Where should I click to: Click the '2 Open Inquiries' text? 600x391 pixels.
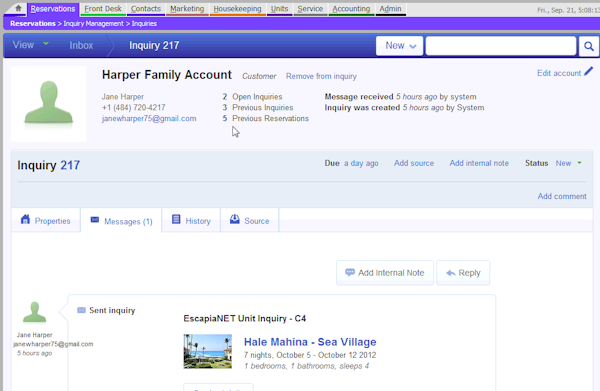pos(253,97)
